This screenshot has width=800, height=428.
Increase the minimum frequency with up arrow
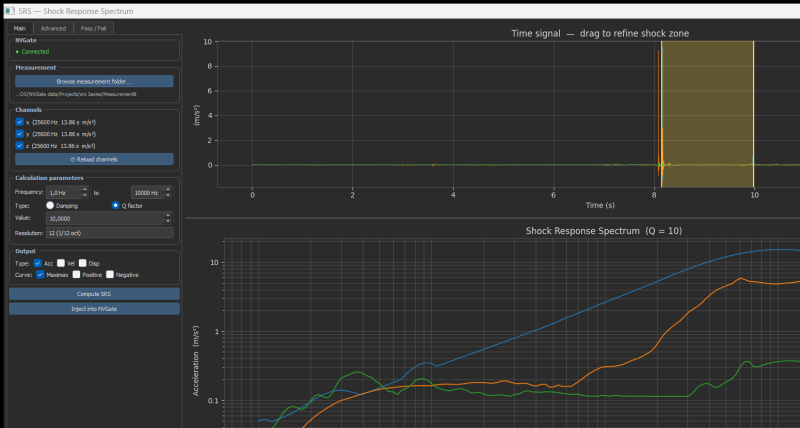point(85,189)
